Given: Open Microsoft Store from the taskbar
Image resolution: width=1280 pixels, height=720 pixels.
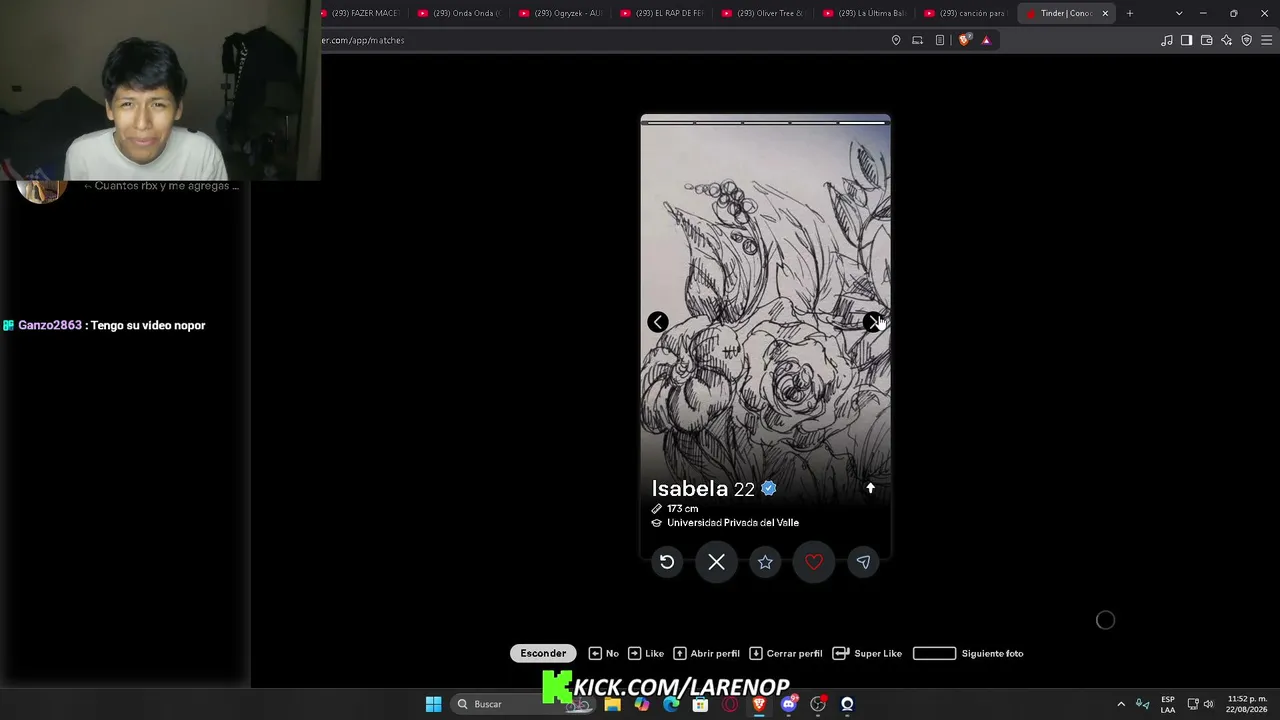Looking at the screenshot, I should point(701,704).
